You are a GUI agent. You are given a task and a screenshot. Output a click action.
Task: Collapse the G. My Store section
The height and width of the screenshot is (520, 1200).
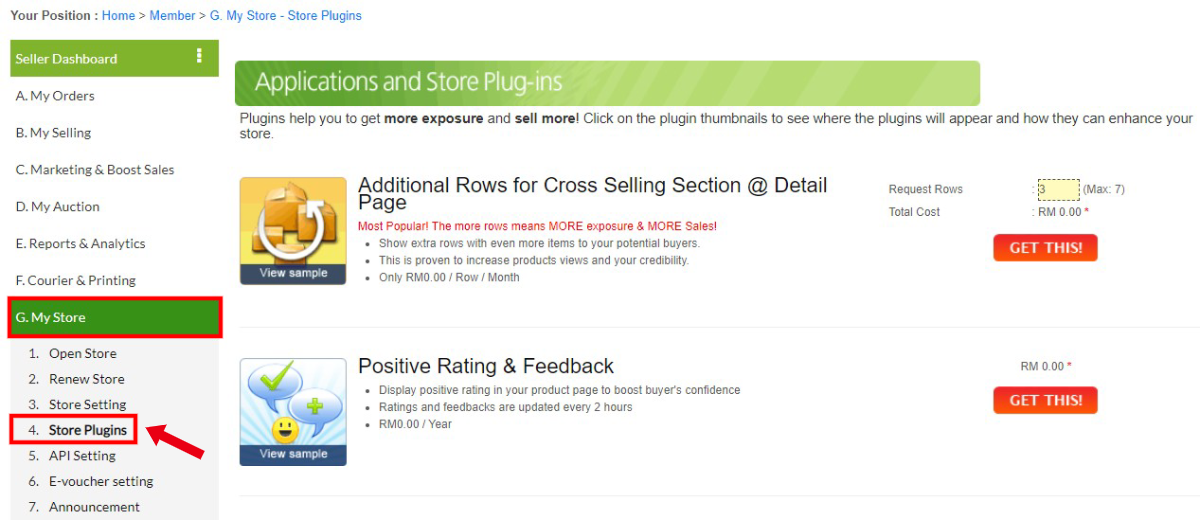point(114,318)
